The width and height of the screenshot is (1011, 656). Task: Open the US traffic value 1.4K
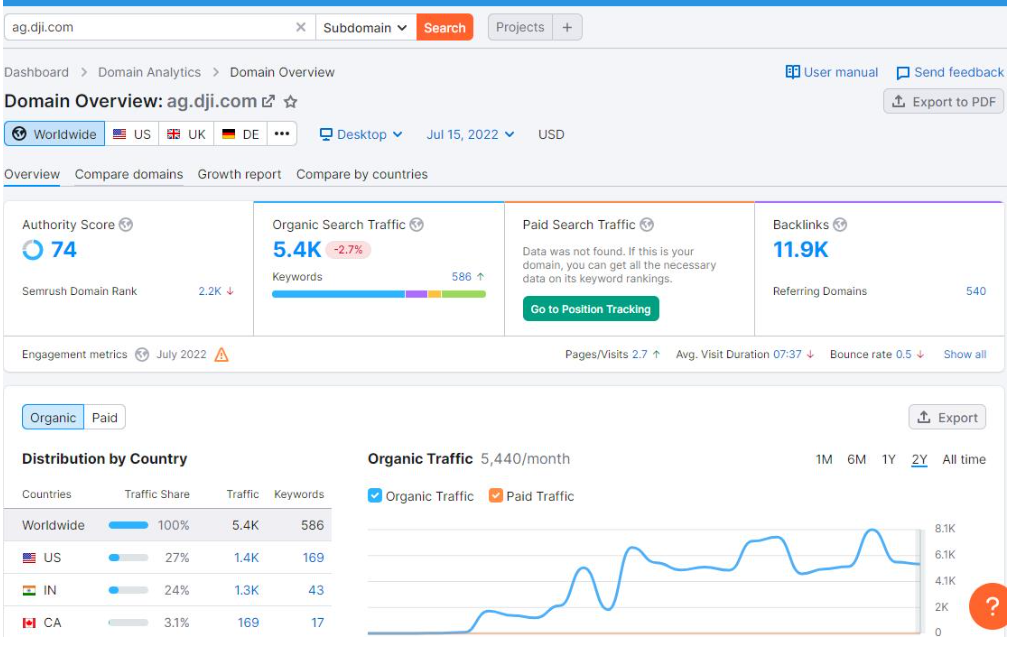pos(246,557)
